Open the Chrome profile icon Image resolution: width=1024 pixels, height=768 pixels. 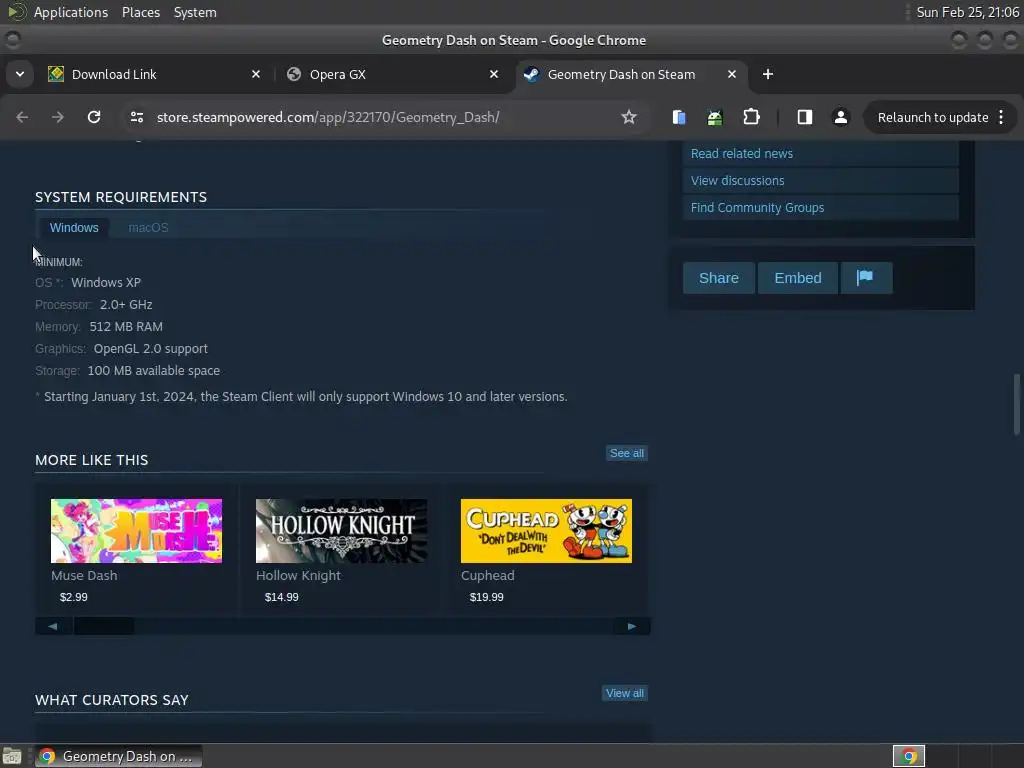[840, 117]
